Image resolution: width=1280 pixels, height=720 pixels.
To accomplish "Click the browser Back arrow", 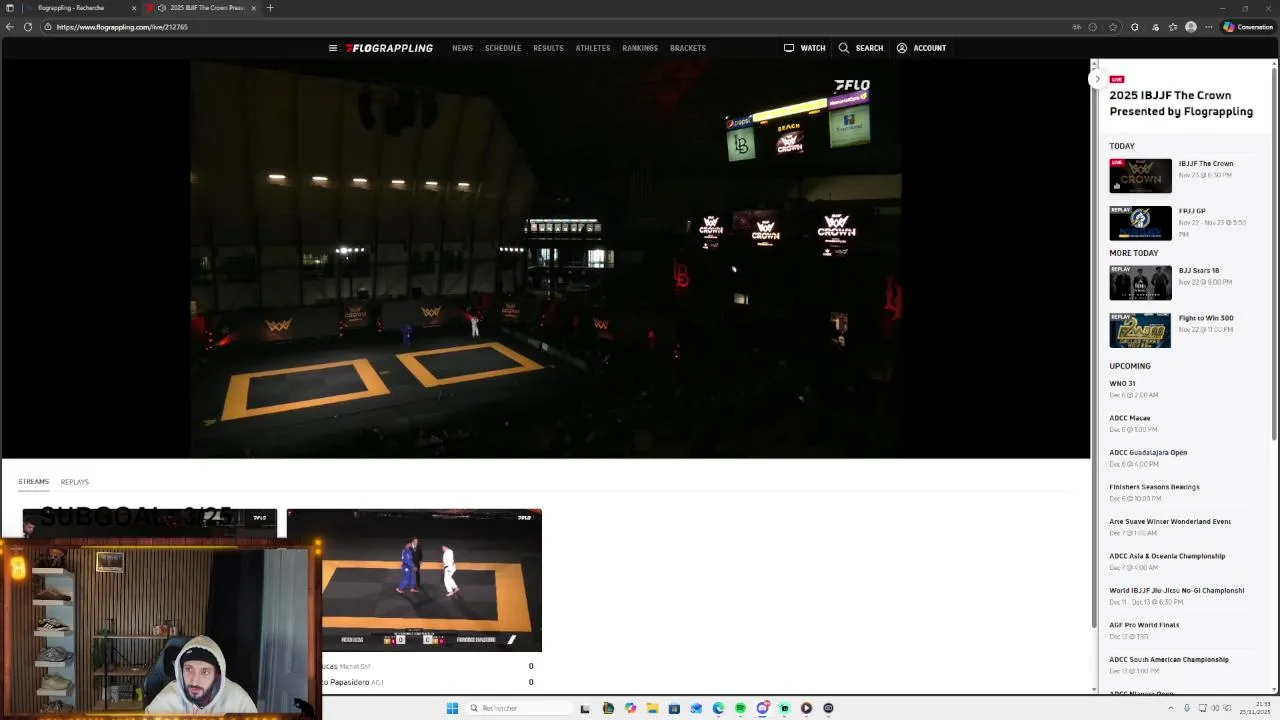I will [10, 27].
